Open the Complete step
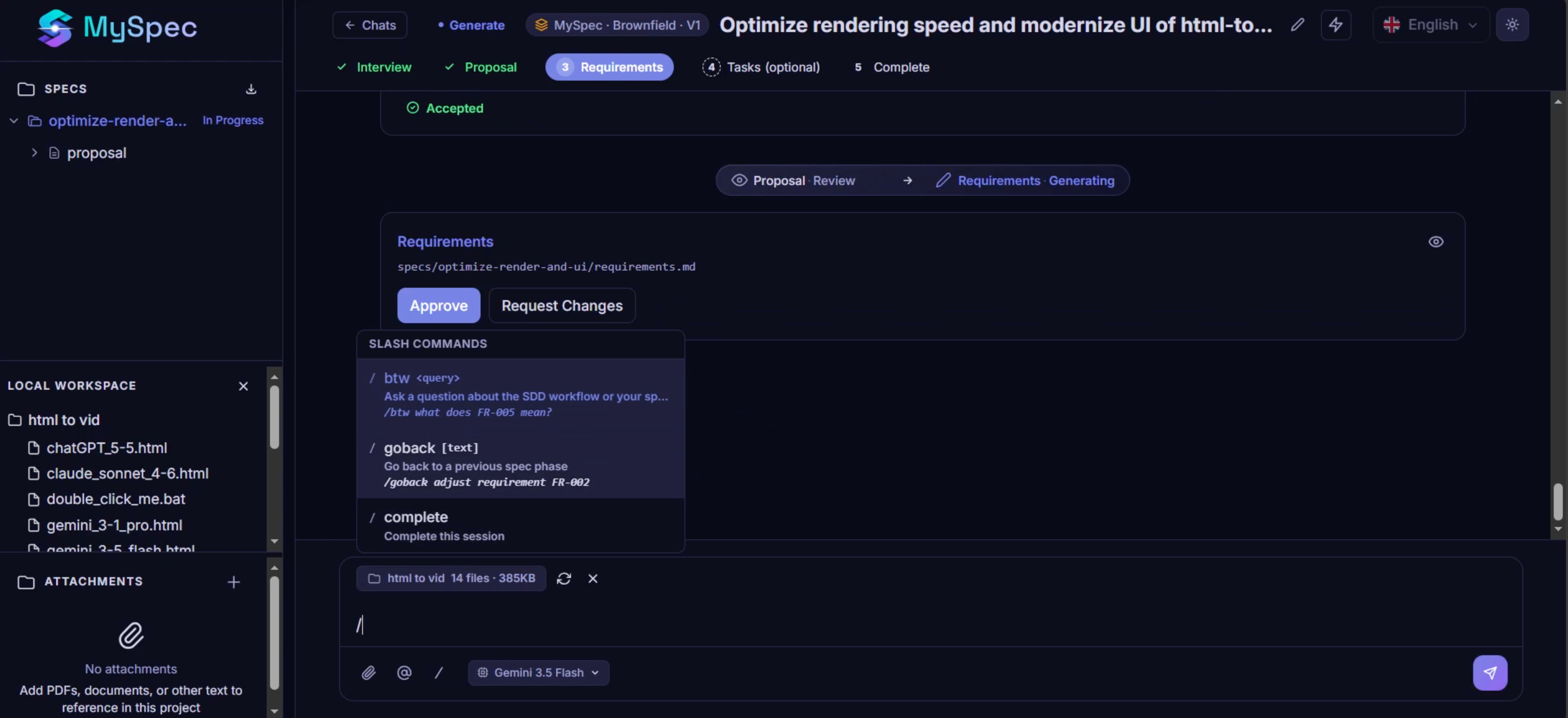The height and width of the screenshot is (718, 1568). (x=892, y=67)
